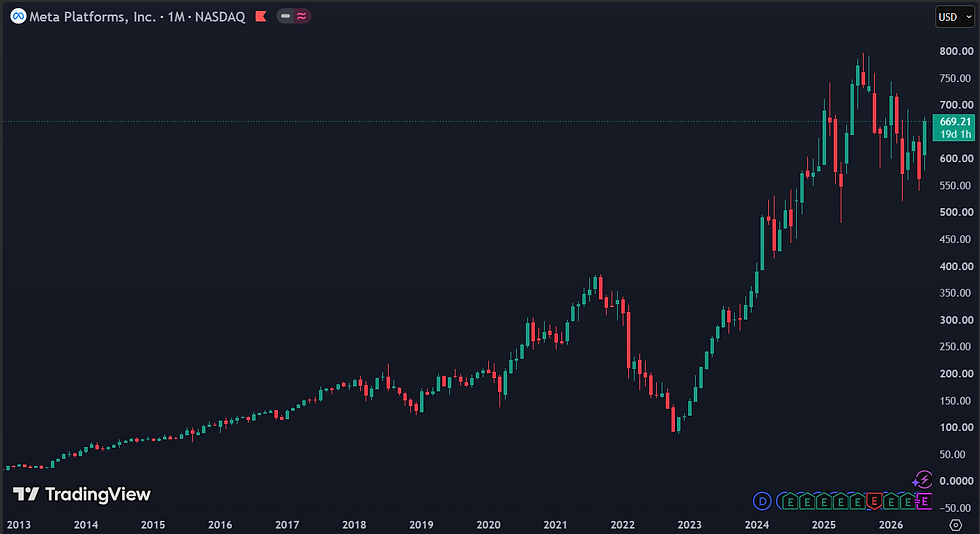This screenshot has height=534, width=980.
Task: Click the 350.00 price axis label
Action: click(x=956, y=293)
